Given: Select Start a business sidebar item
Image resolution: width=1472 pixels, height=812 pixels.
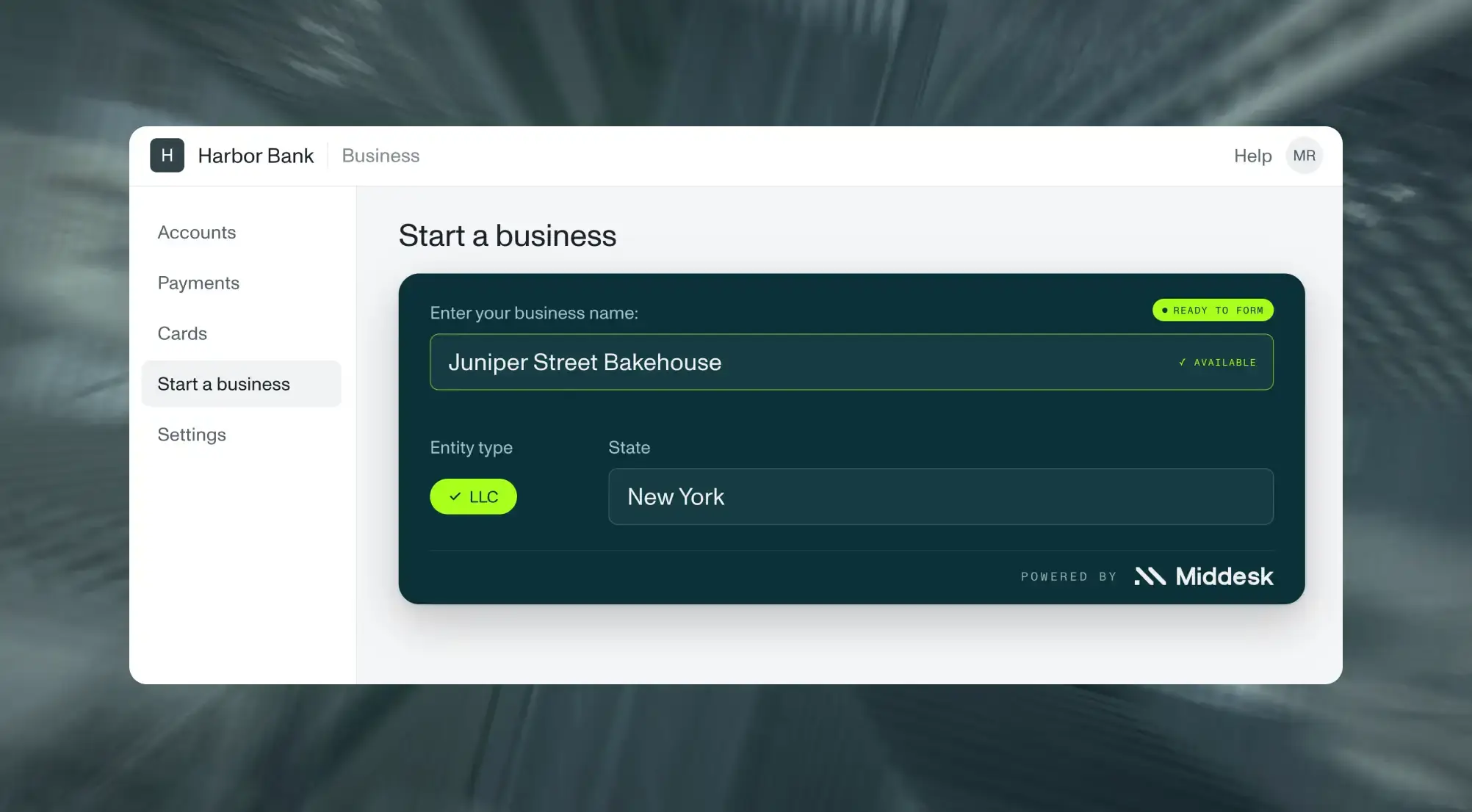Looking at the screenshot, I should tap(242, 384).
